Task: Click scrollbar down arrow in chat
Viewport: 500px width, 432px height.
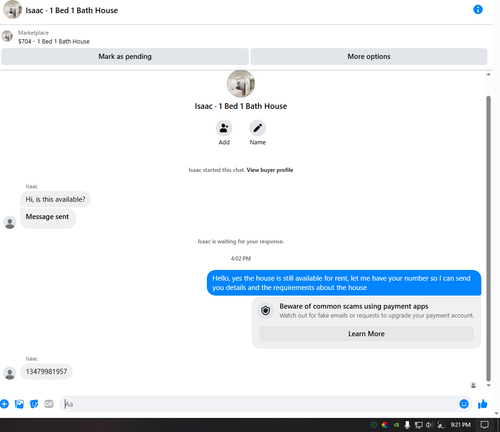Action: [488, 385]
